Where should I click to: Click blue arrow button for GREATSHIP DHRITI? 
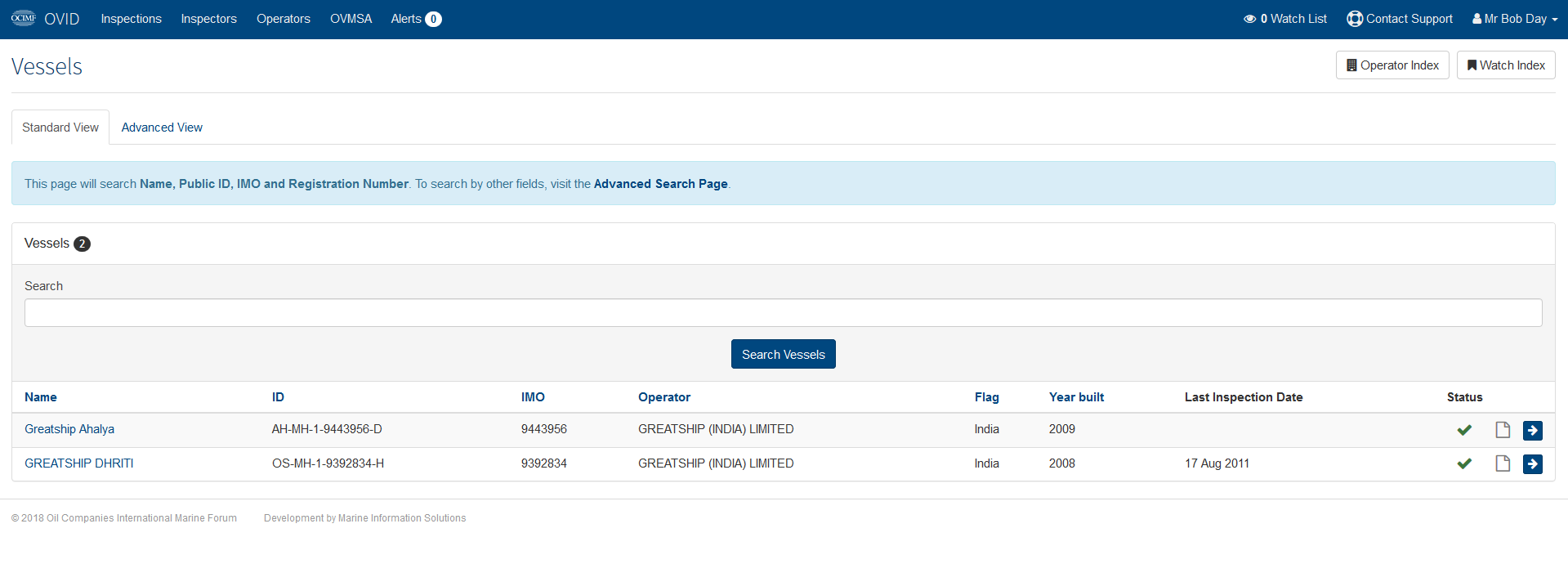(1533, 464)
